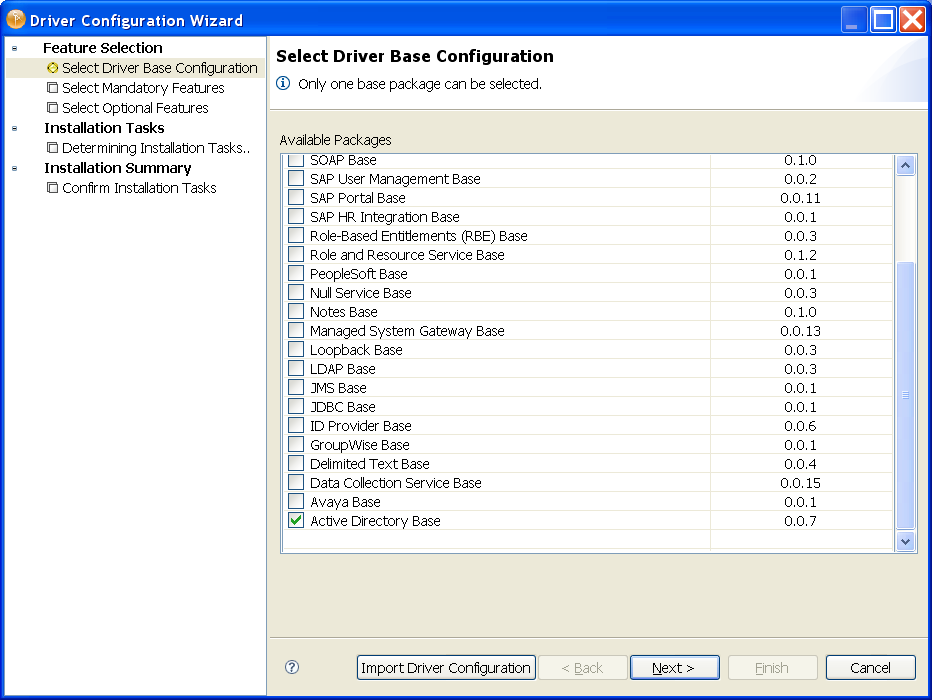Click the package list scrollbar thumb
Viewport: 932px width, 700px height.
pos(905,395)
